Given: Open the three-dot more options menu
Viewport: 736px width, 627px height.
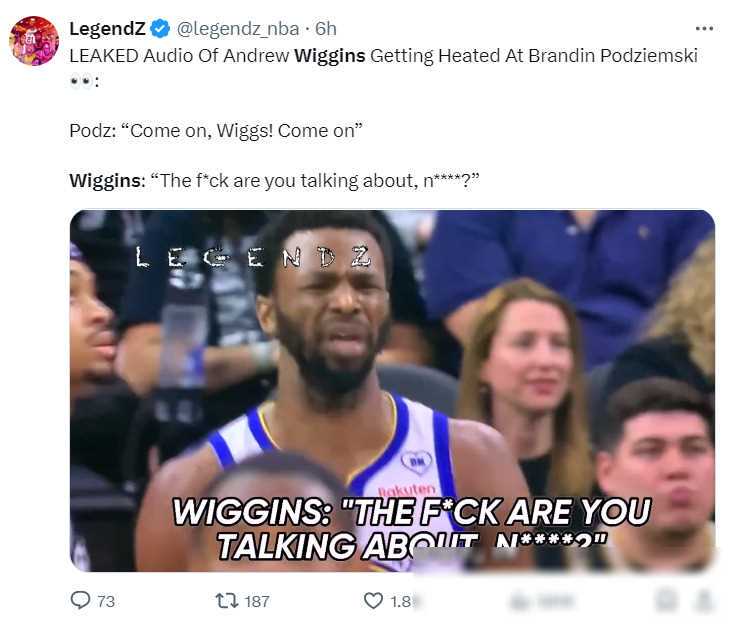Looking at the screenshot, I should pyautogui.click(x=704, y=29).
